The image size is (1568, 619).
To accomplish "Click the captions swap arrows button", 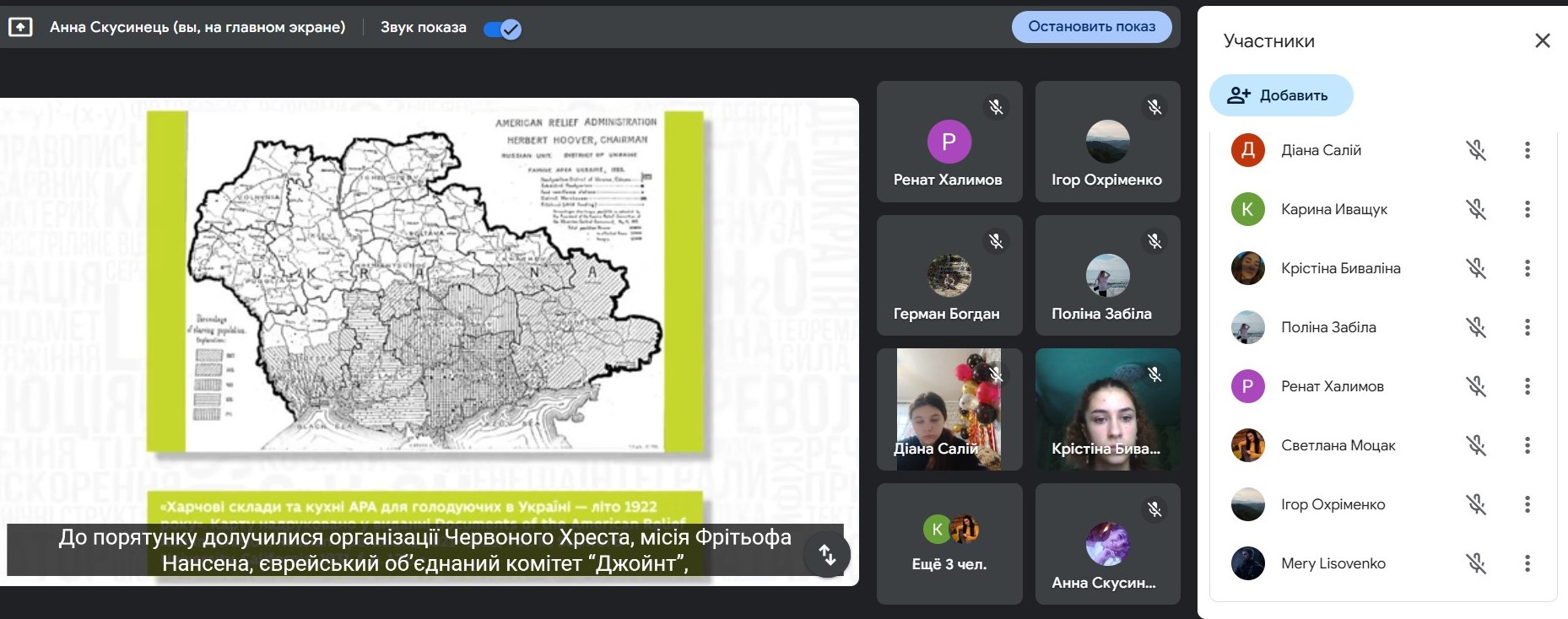I will 827,554.
